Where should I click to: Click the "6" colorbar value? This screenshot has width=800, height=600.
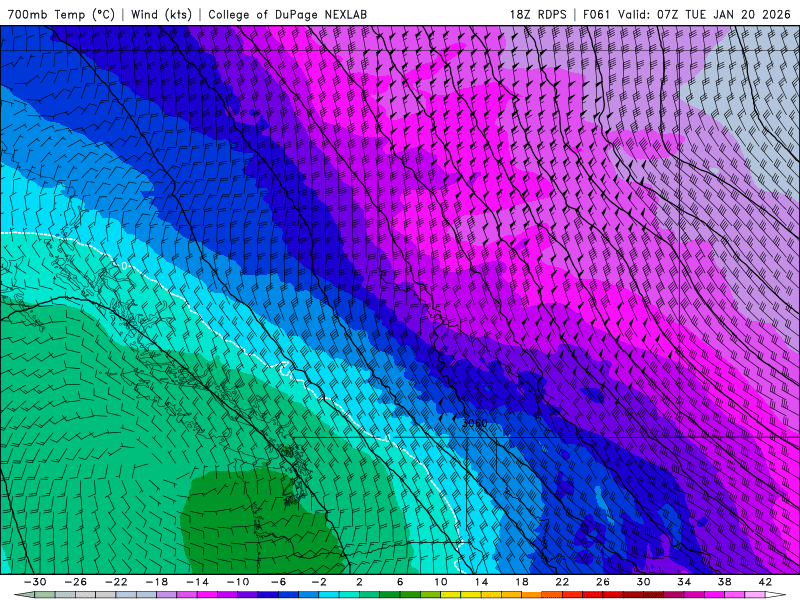[x=400, y=582]
